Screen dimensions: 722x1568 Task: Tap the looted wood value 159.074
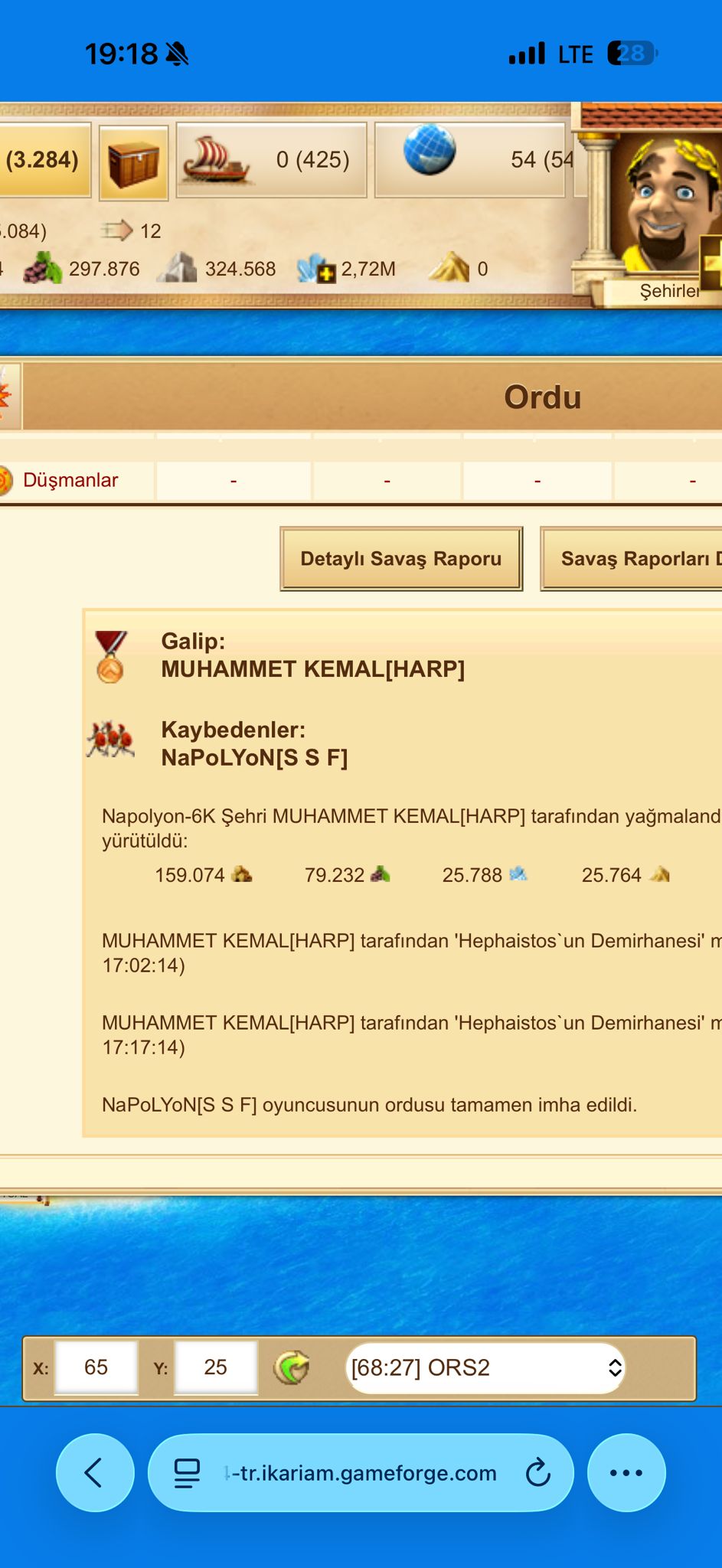pyautogui.click(x=190, y=875)
